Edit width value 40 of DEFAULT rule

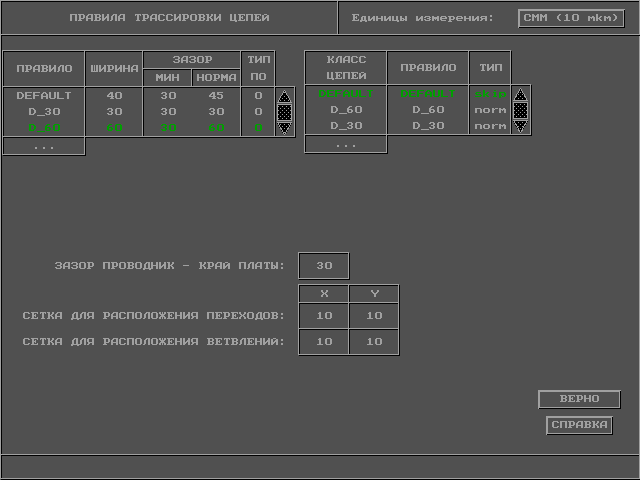114,96
